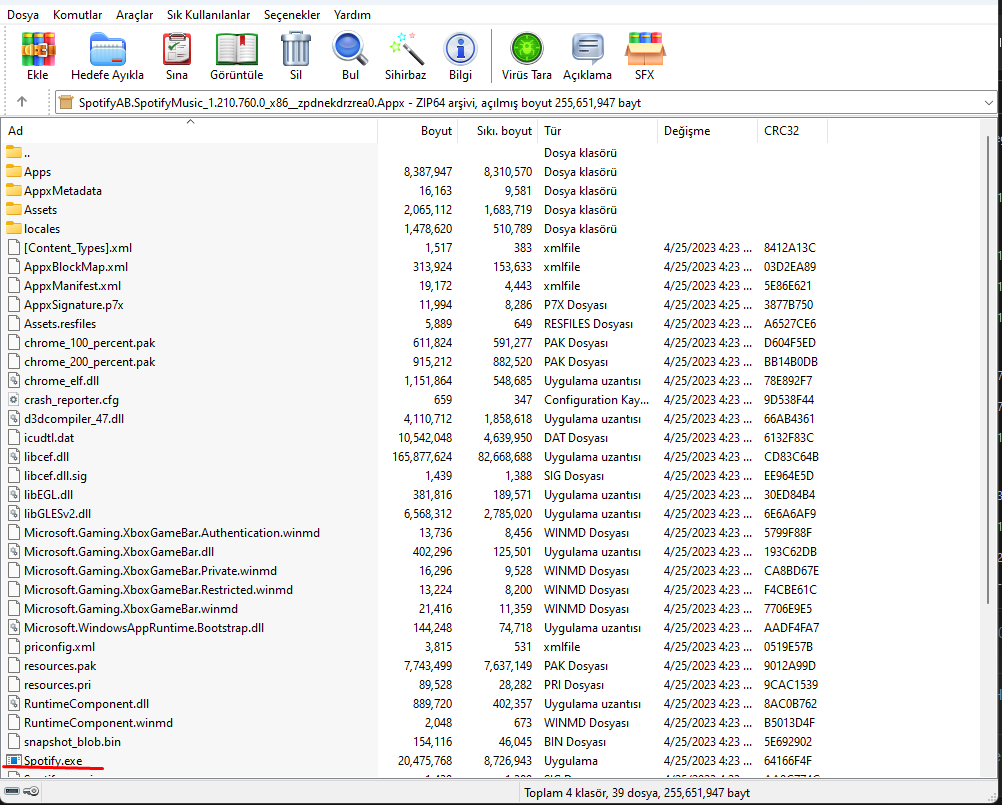The width and height of the screenshot is (1002, 805).
Task: Select the icudtl.dat file name
Action: pos(49,438)
